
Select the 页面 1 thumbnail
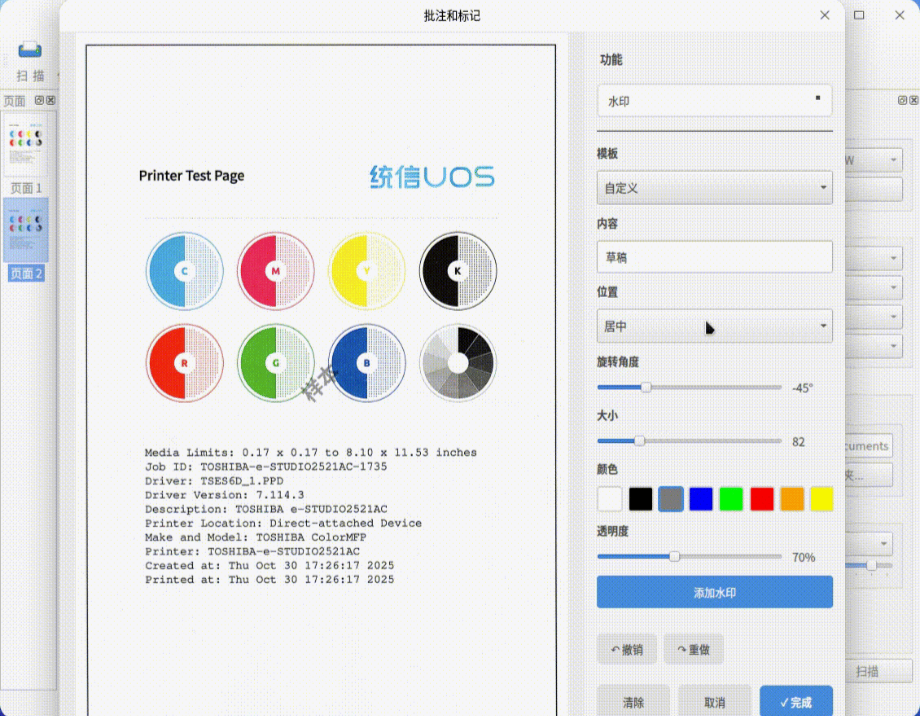tap(26, 145)
